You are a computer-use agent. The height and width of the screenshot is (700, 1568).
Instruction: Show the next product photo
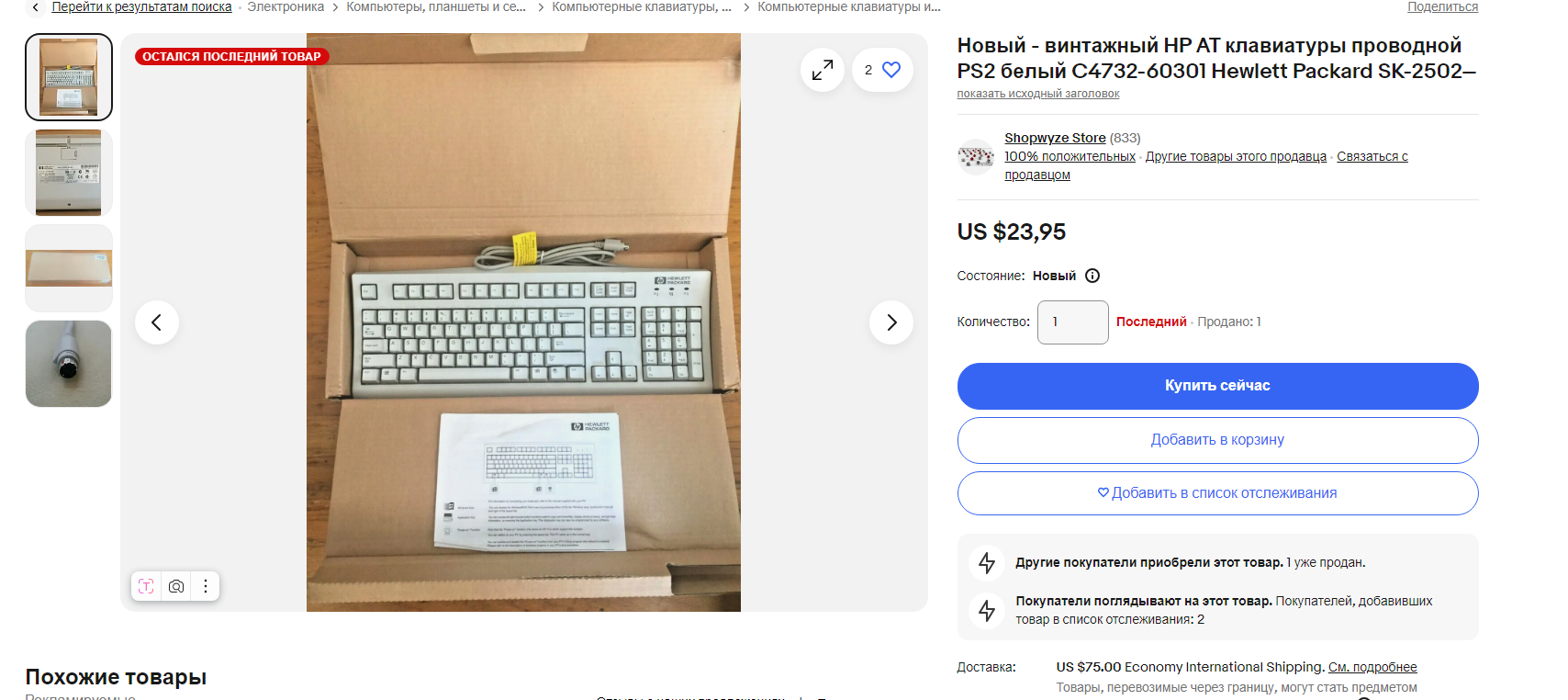[x=891, y=322]
